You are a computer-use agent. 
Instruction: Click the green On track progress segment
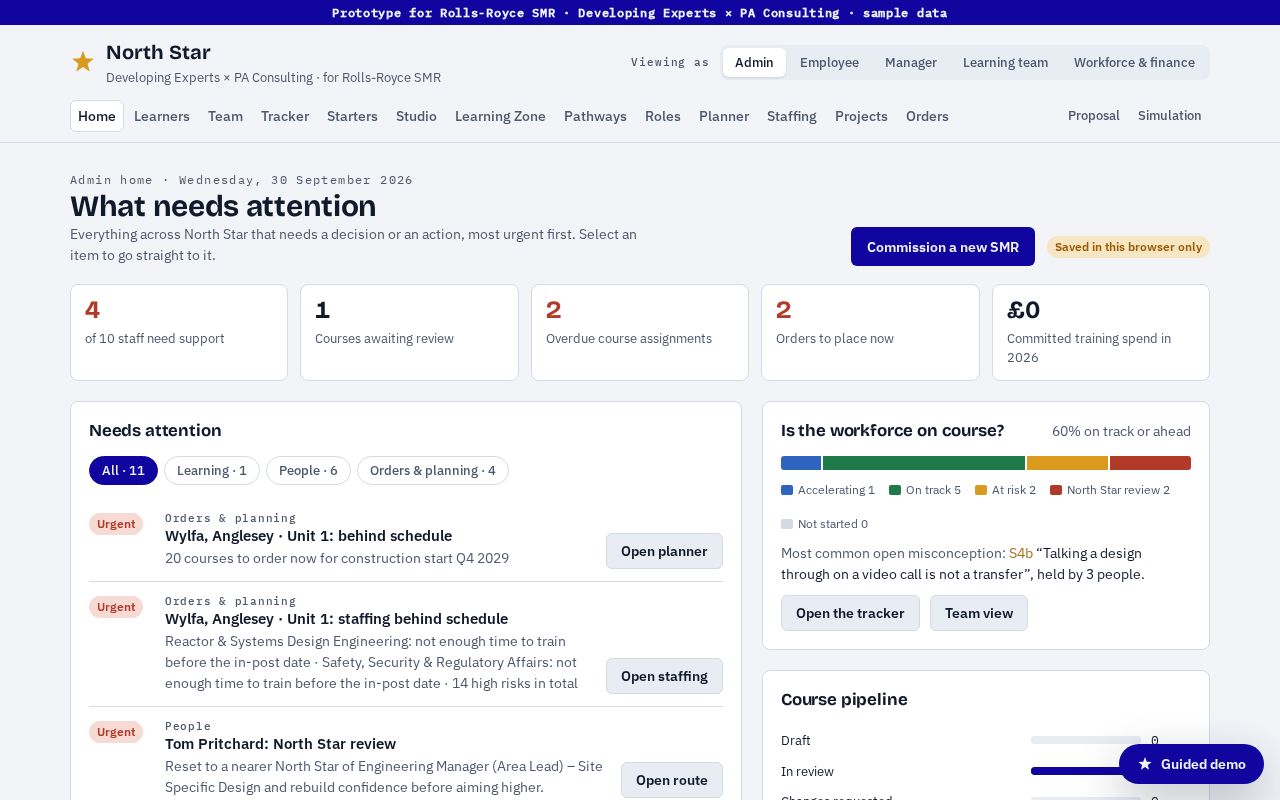[924, 463]
